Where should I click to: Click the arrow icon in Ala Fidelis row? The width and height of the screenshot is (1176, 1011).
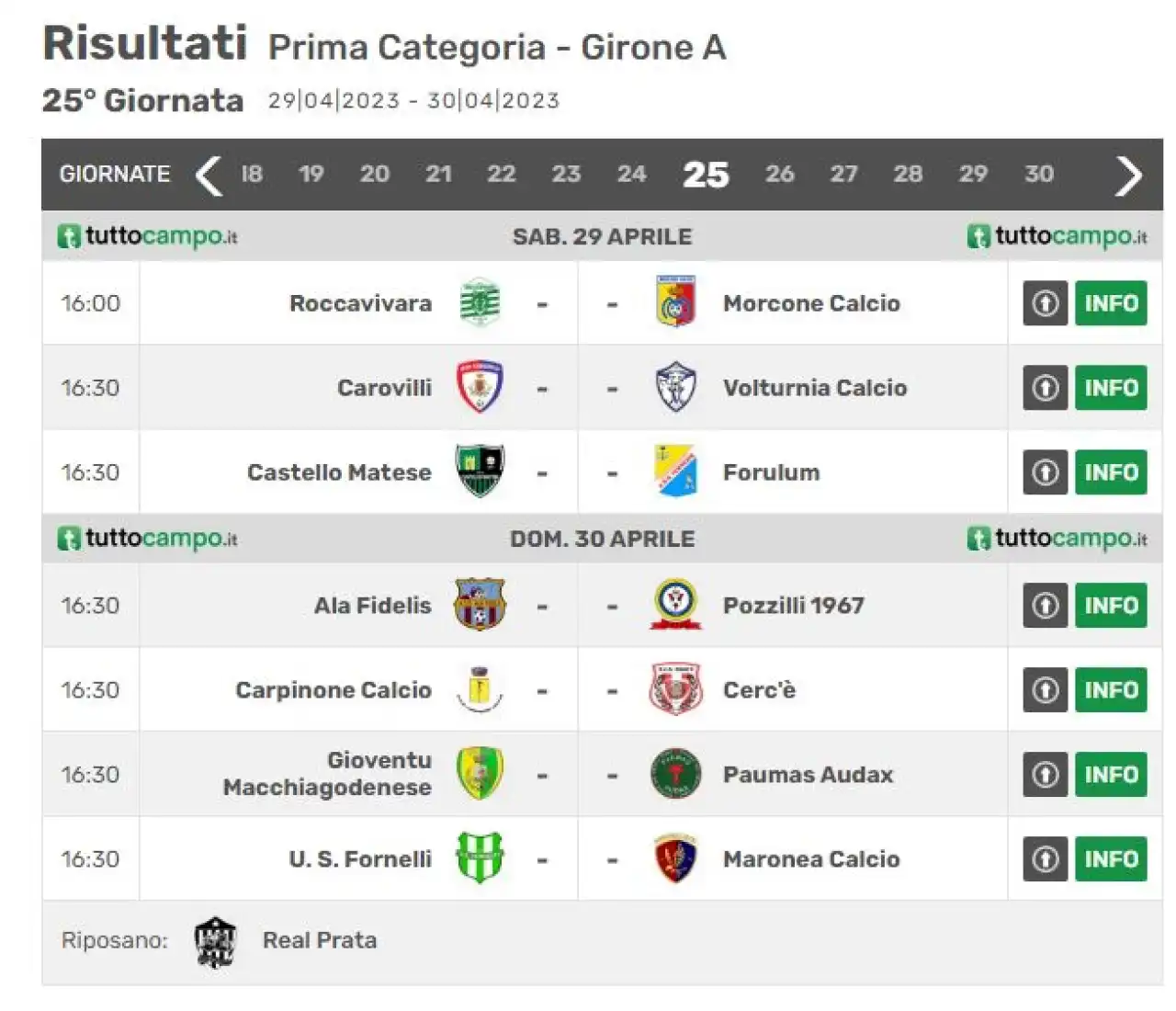[1046, 606]
